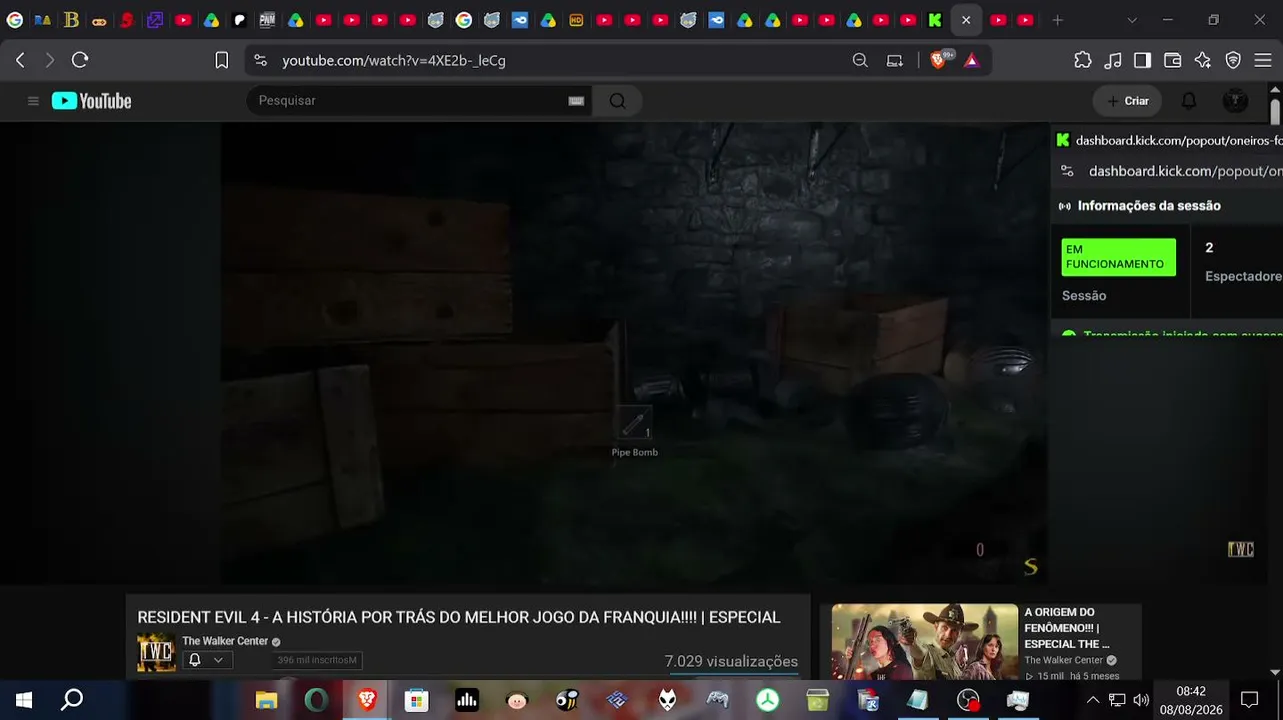This screenshot has height=720, width=1283.
Task: Click the EM FUNCIONAMENTO status badge
Action: pyautogui.click(x=1118, y=257)
